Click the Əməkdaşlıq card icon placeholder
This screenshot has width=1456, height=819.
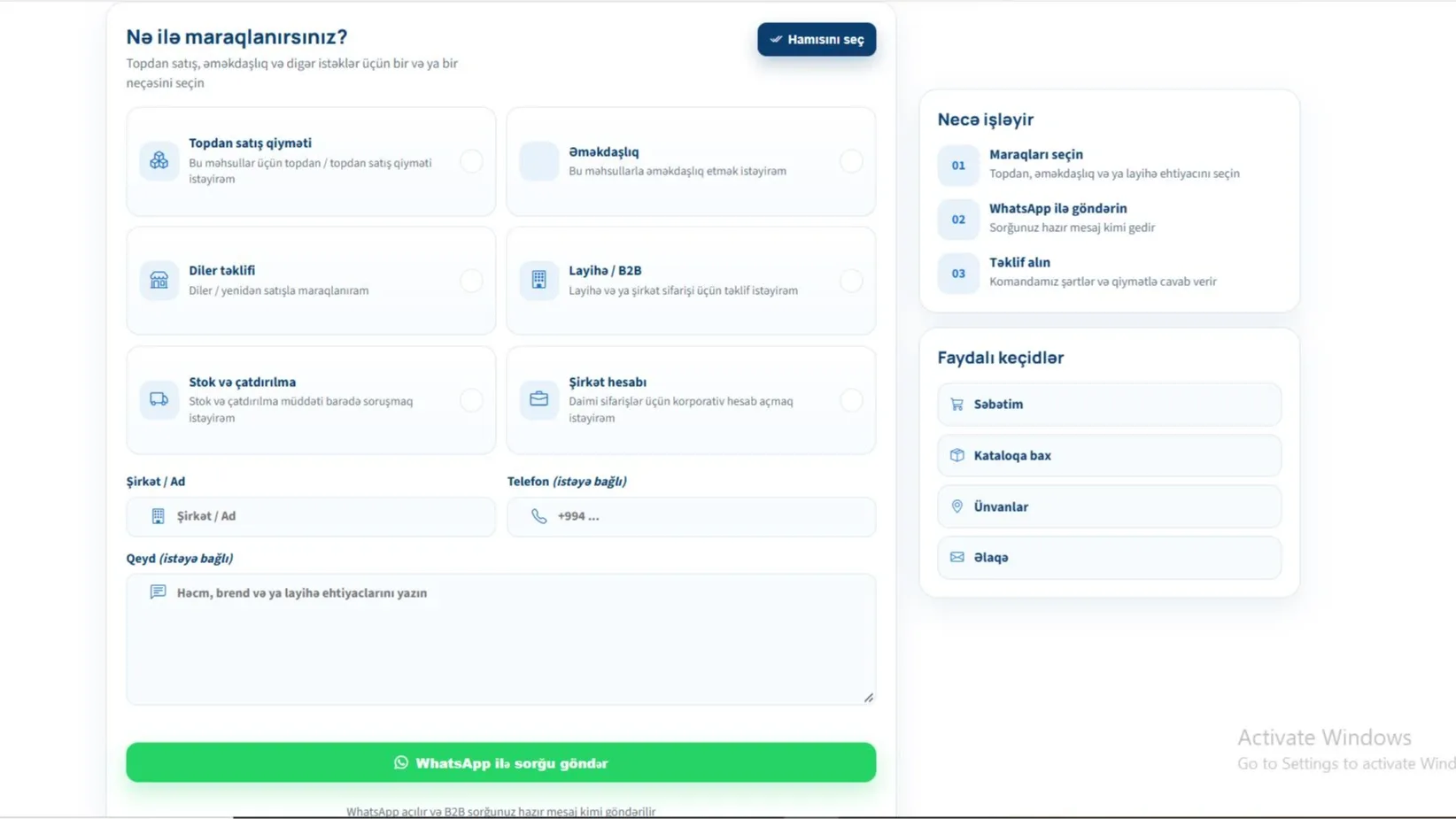(538, 161)
